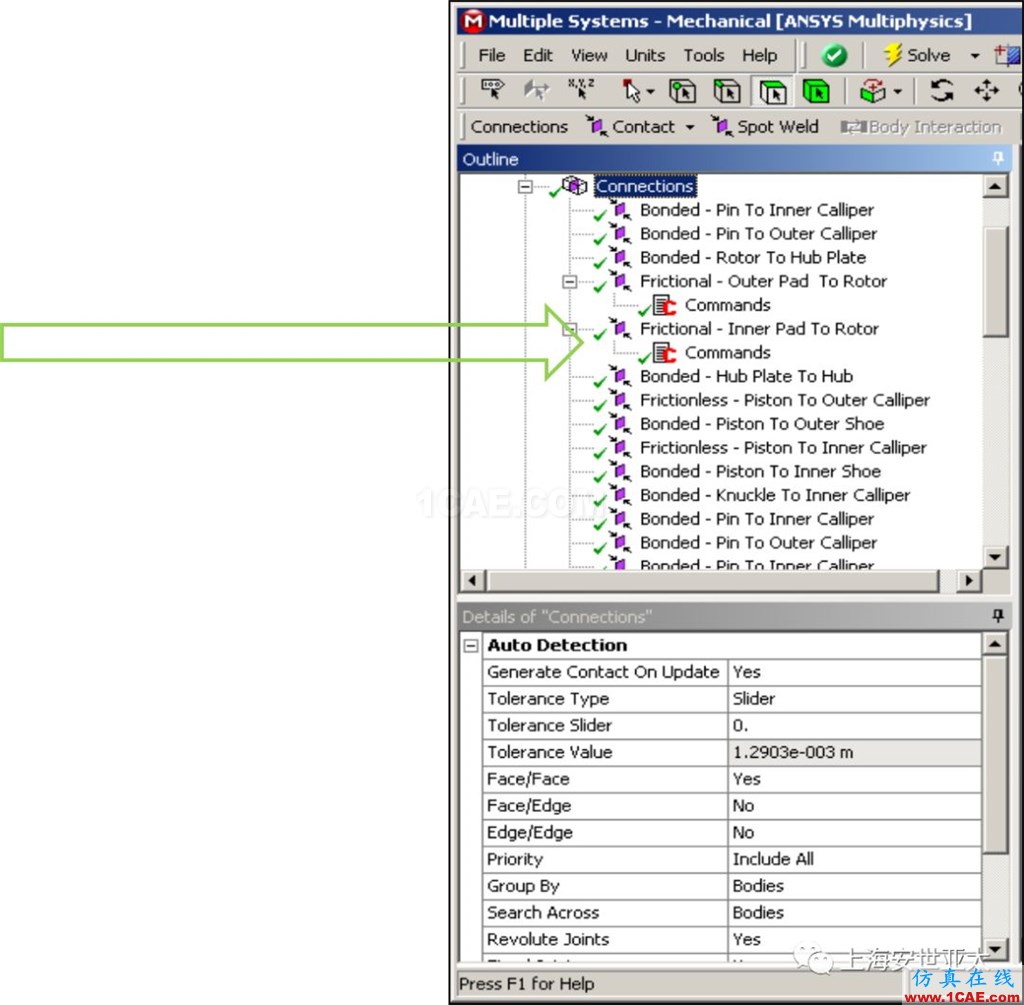The image size is (1024, 1005).
Task: Open the Solve dropdown arrow
Action: coord(975,56)
